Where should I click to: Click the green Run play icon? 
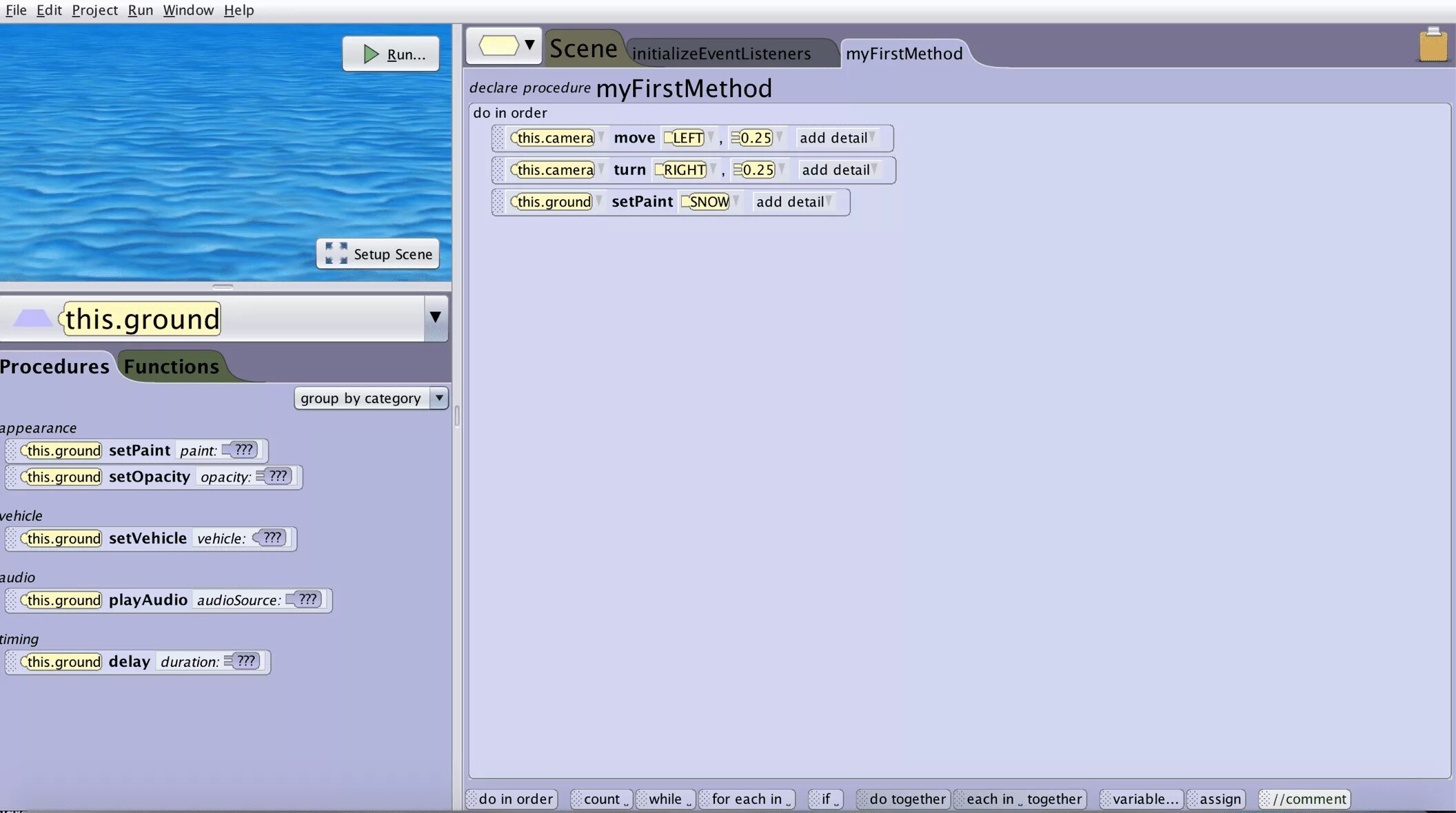[x=371, y=54]
